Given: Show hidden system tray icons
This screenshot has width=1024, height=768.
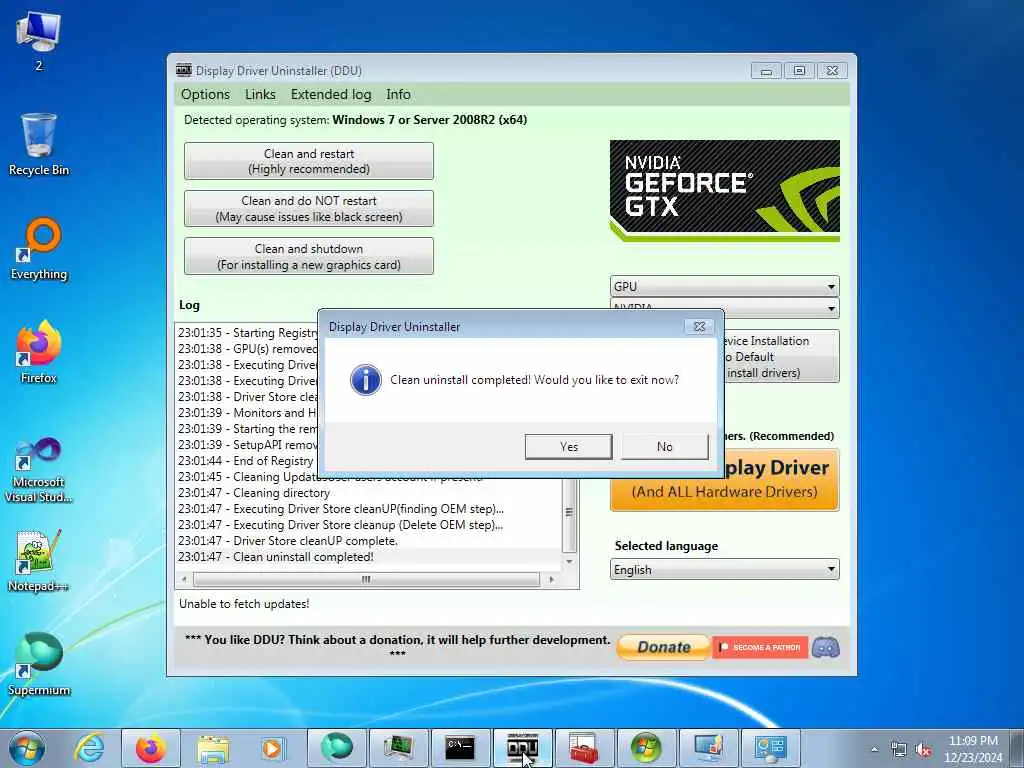Looking at the screenshot, I should tap(874, 750).
